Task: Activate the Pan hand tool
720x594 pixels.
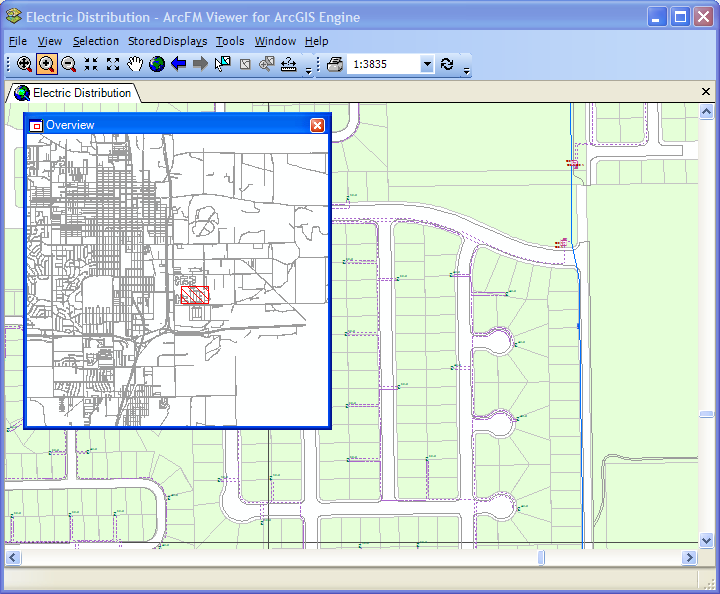Action: pos(135,64)
